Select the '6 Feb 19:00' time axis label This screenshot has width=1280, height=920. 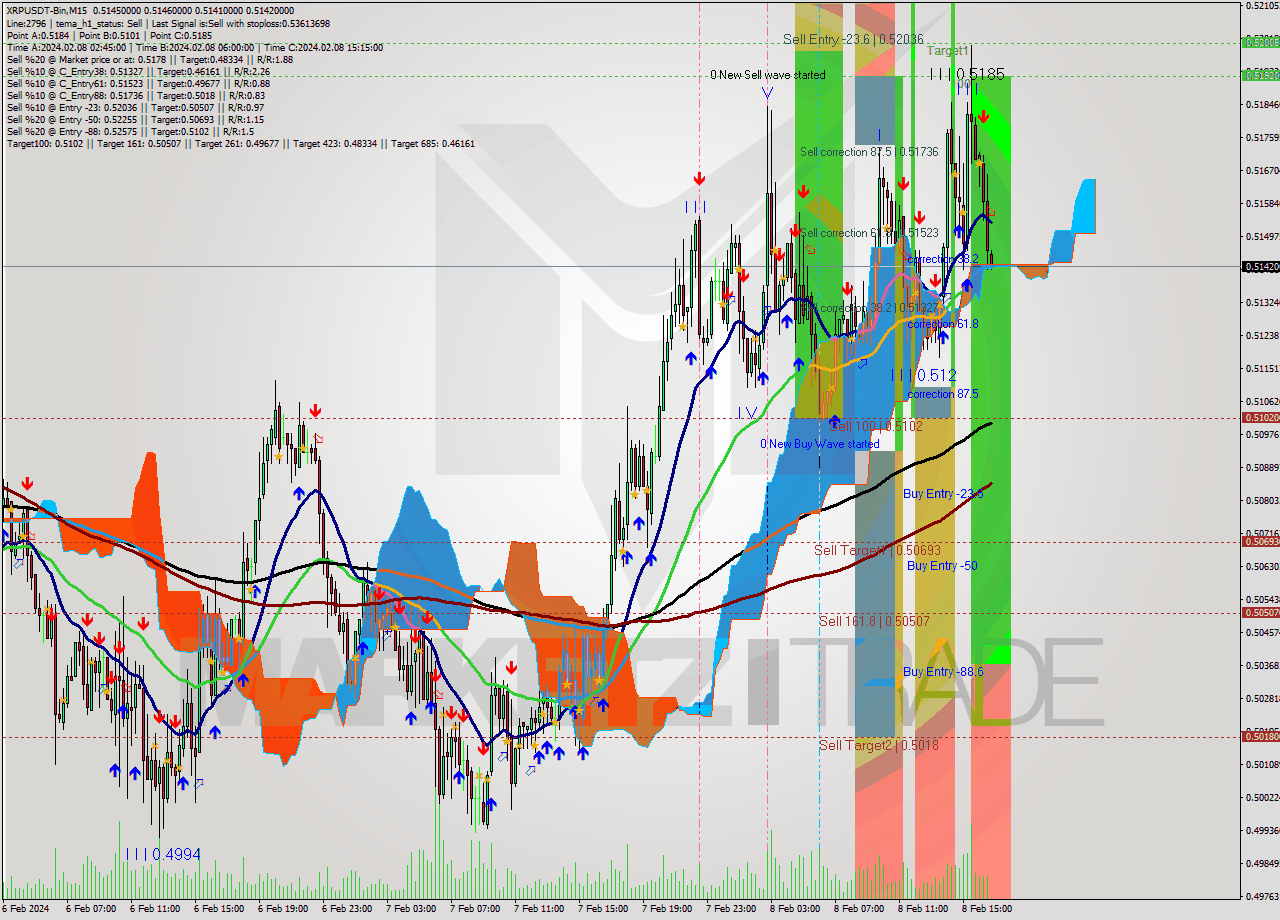[282, 909]
